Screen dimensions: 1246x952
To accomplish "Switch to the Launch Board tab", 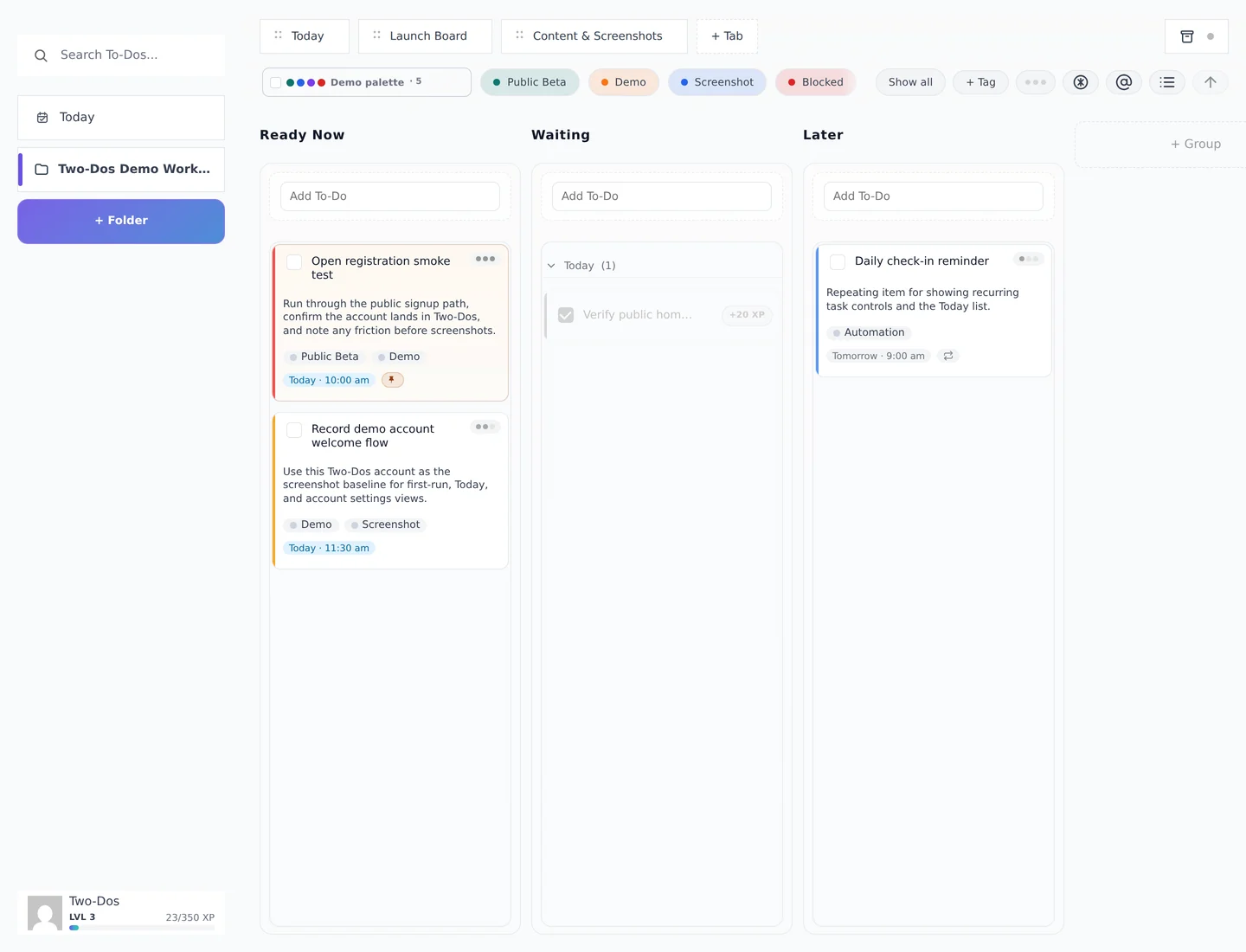I will point(425,36).
